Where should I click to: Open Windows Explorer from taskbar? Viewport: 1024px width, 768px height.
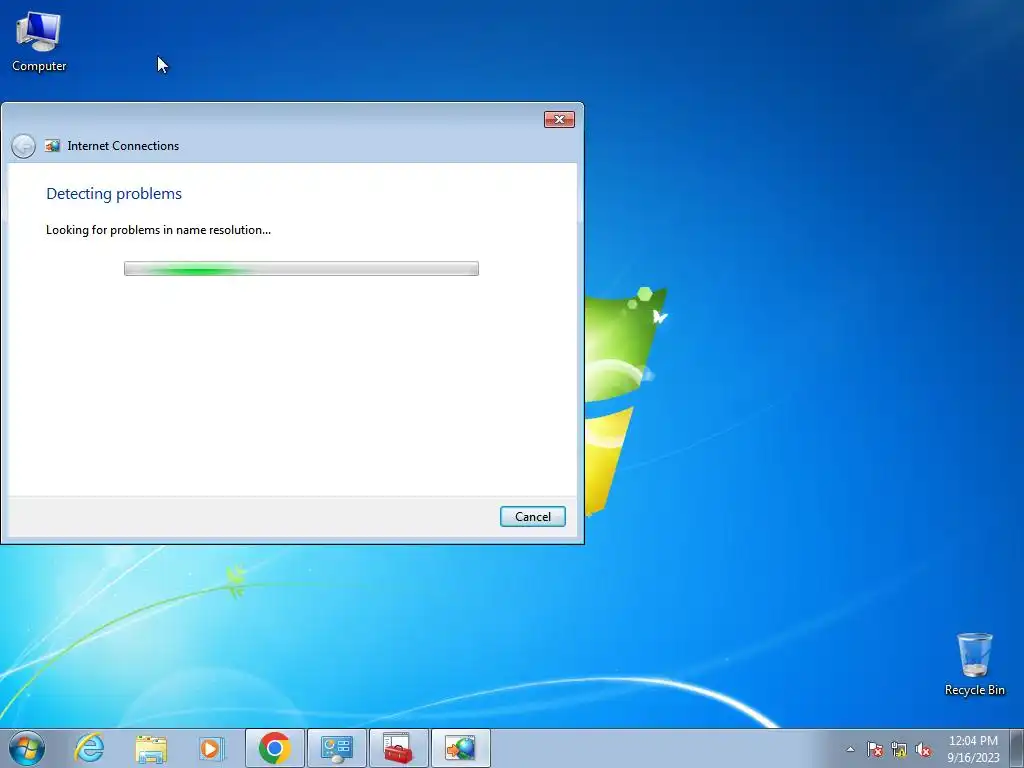[151, 748]
